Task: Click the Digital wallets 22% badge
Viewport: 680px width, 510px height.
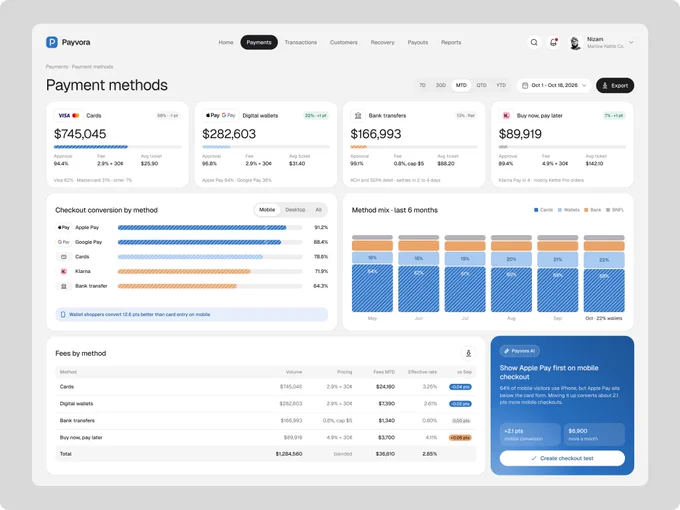Action: 316,115
